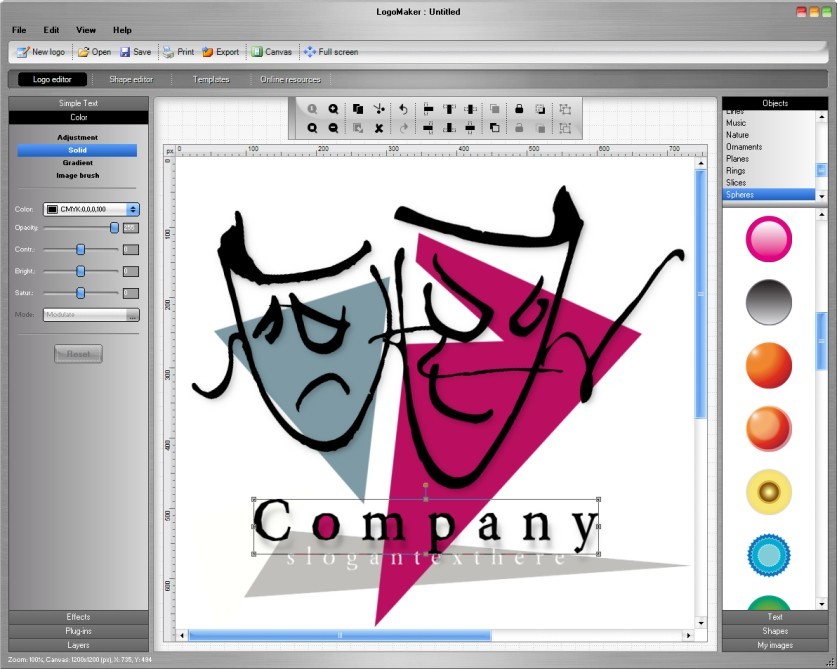Image resolution: width=838 pixels, height=670 pixels.
Task: Click the canvas horizontal scrollbar thumb
Action: tap(340, 635)
